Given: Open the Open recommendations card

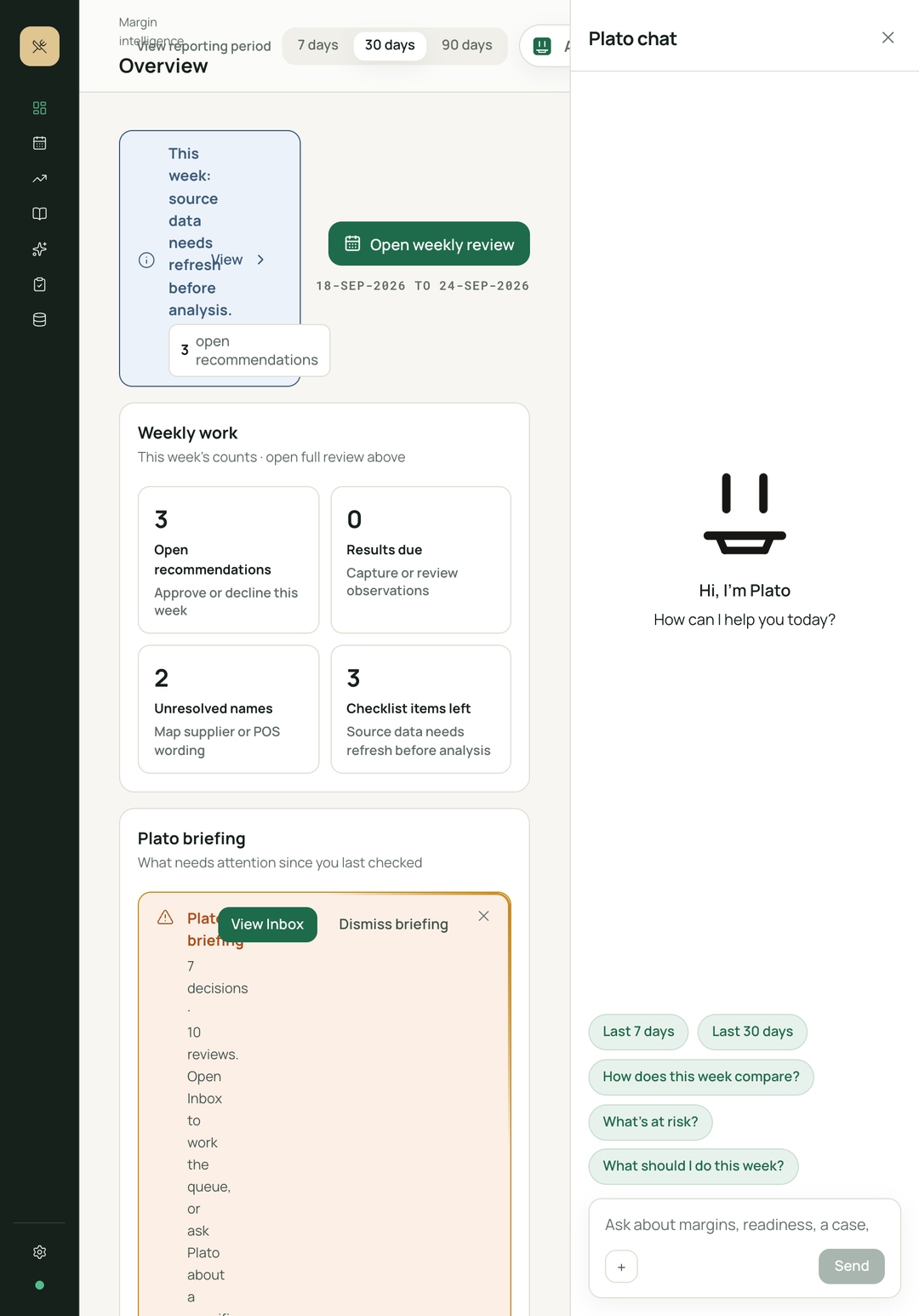Looking at the screenshot, I should [x=228, y=560].
